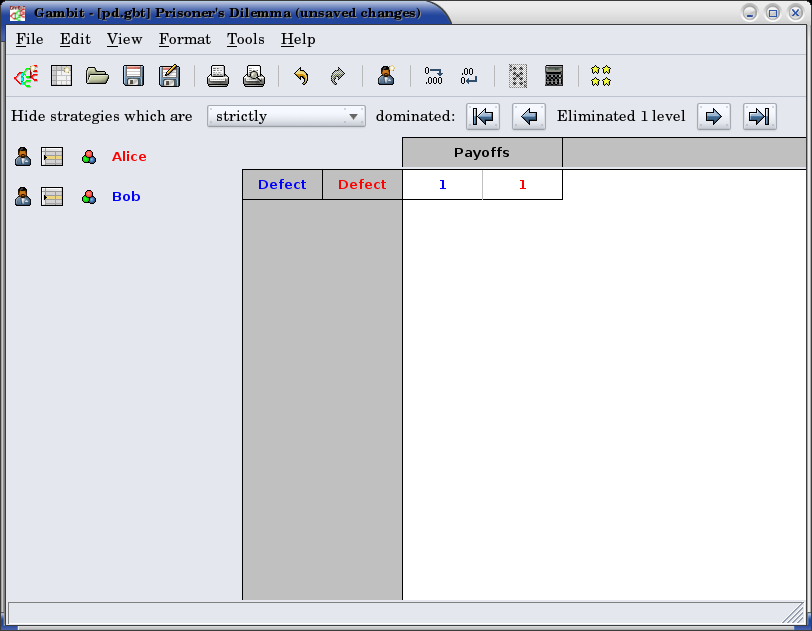The width and height of the screenshot is (812, 631).
Task: Increase decimal places displayed
Action: (433, 76)
